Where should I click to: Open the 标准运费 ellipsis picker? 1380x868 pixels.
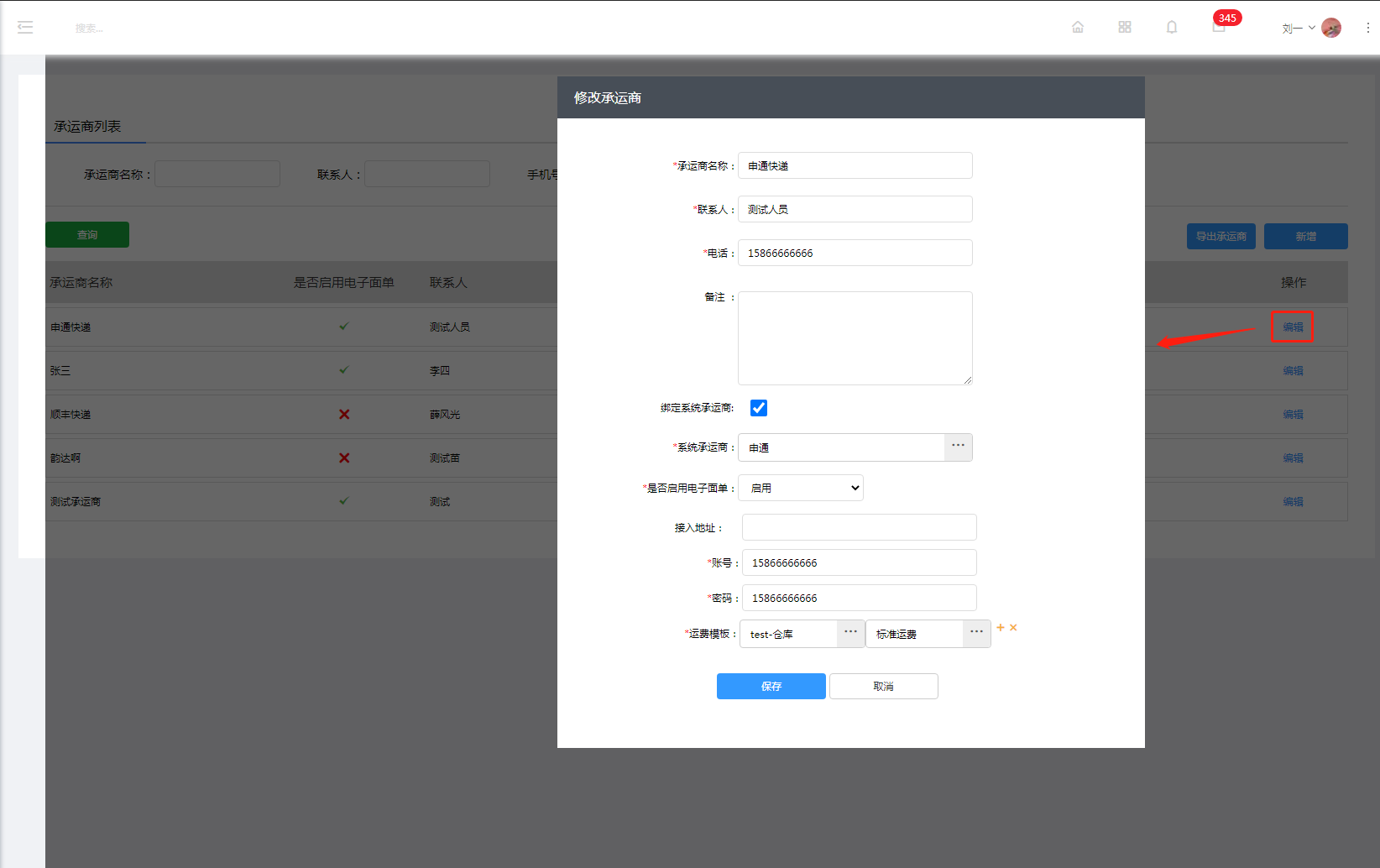pos(977,634)
